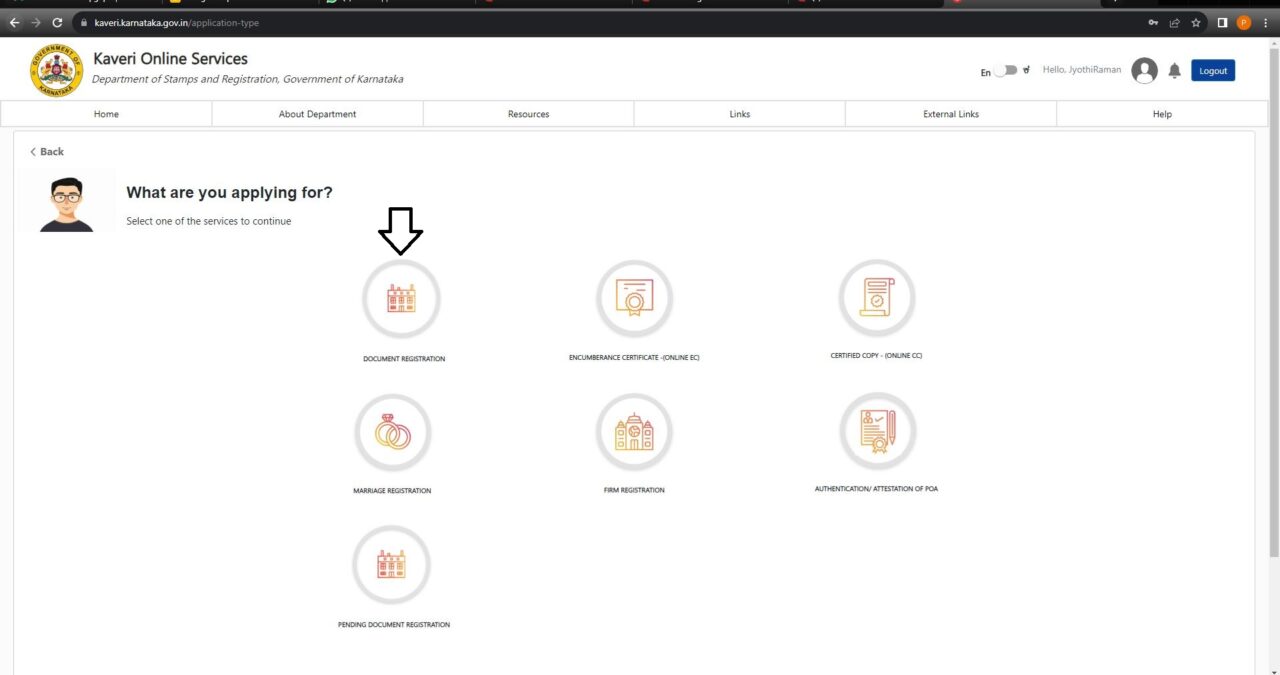Open the browser share icon

coord(1175,22)
